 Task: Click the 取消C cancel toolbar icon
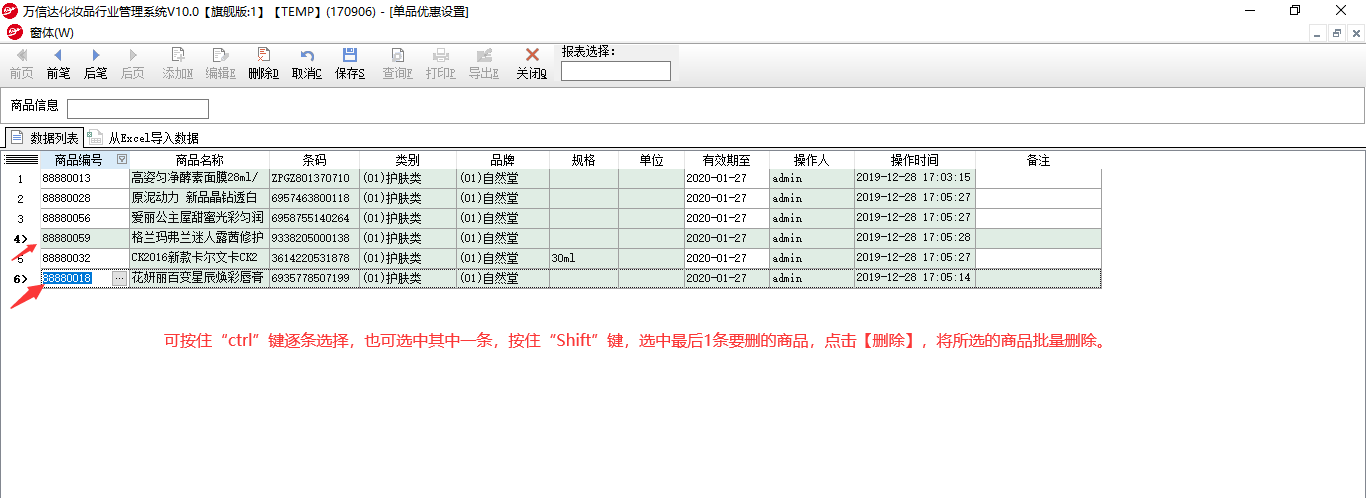pos(307,64)
